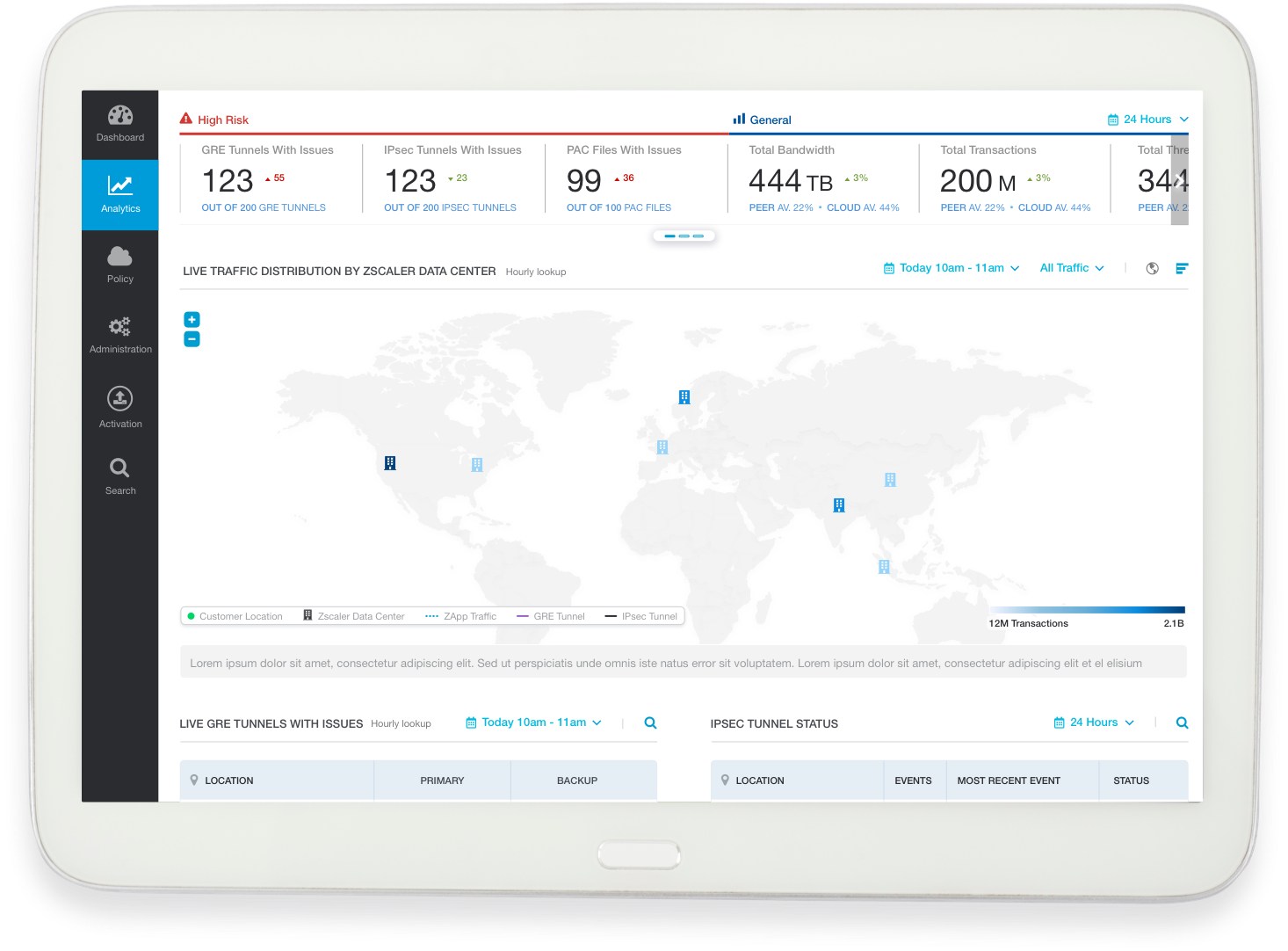The width and height of the screenshot is (1288, 951).
Task: Click the transactions color gradient scale
Action: (x=1086, y=609)
